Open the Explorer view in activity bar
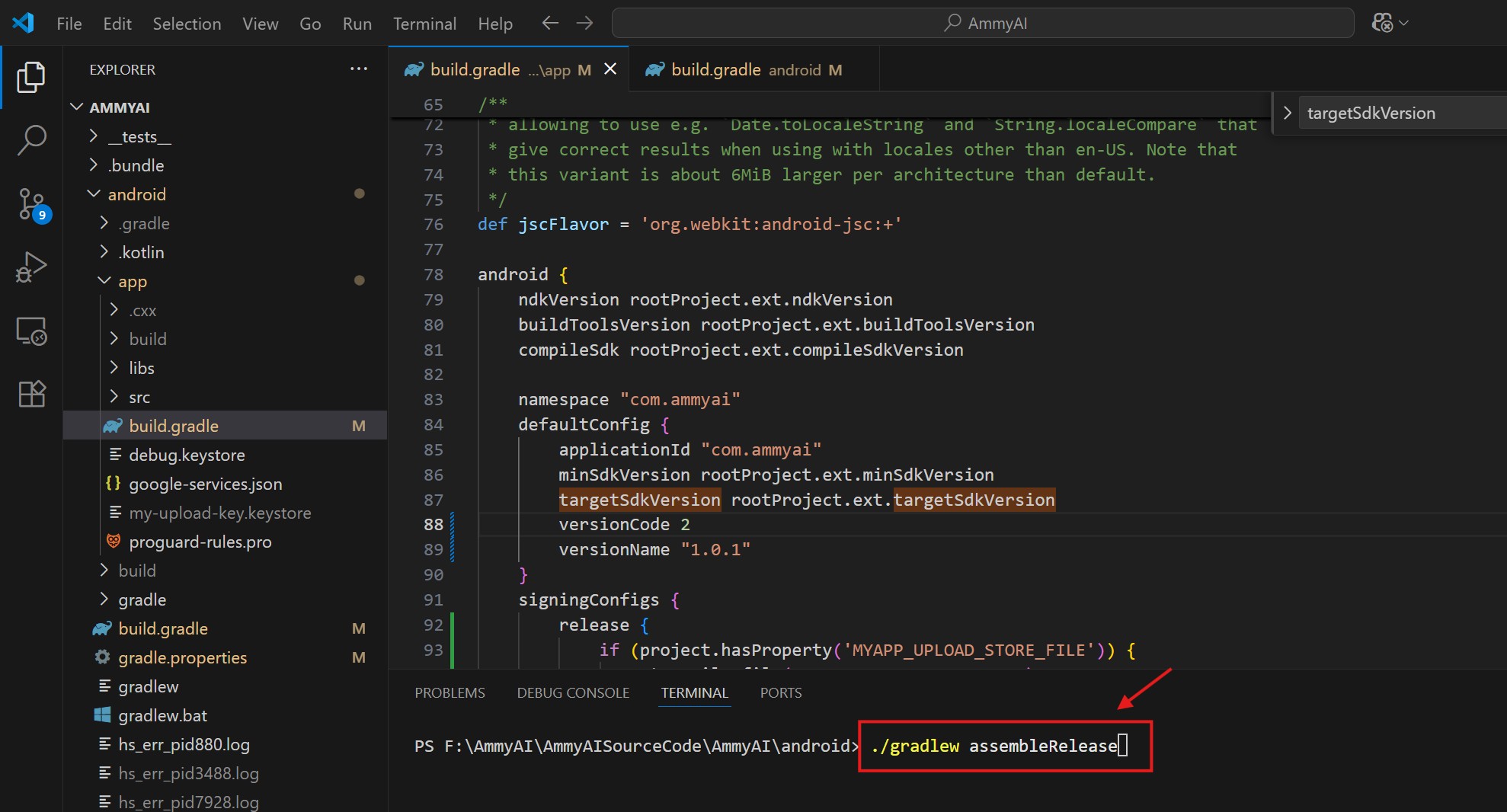This screenshot has height=812, width=1507. pyautogui.click(x=31, y=77)
